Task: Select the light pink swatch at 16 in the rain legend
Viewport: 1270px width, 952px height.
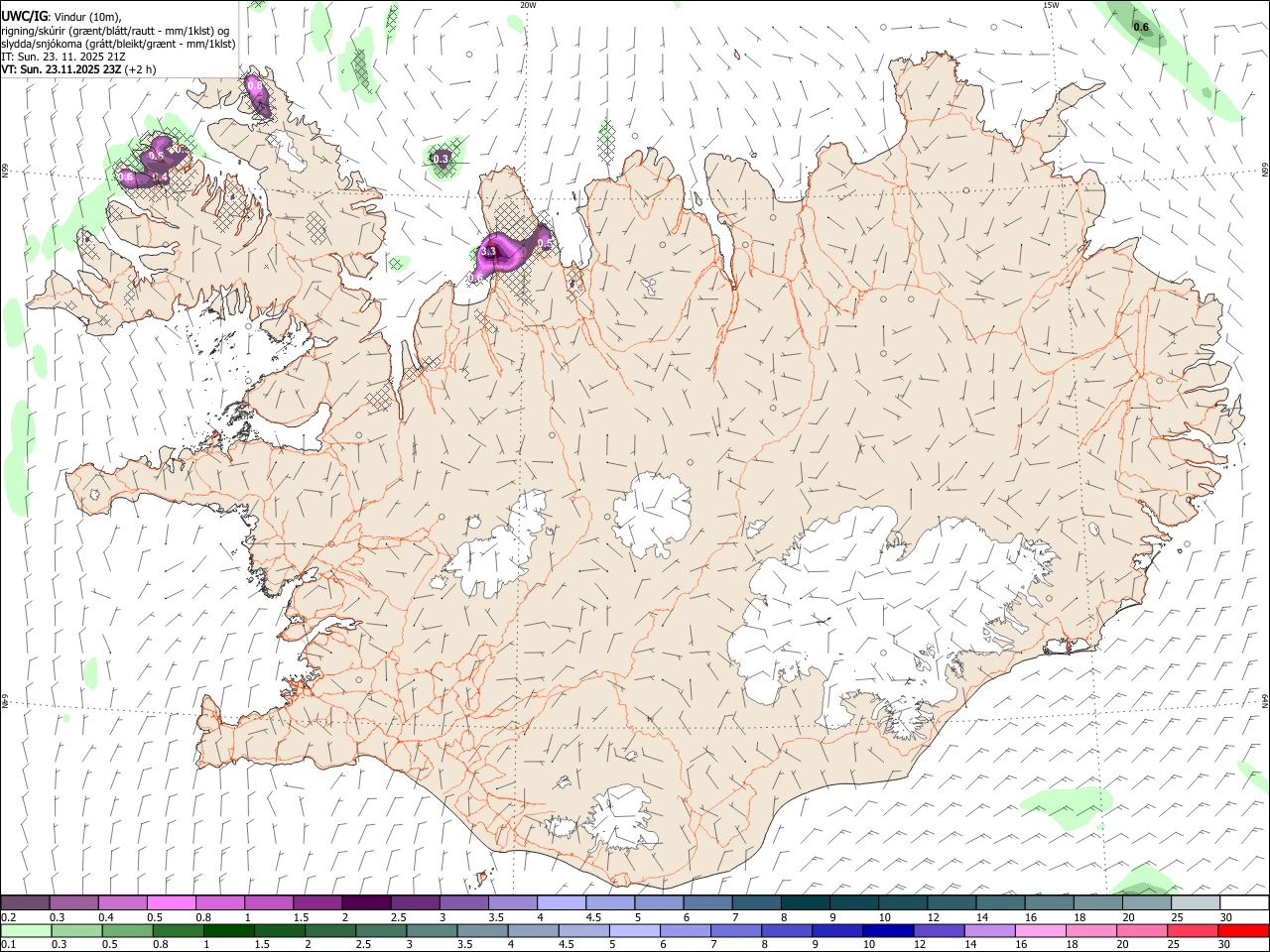Action: click(x=1039, y=930)
